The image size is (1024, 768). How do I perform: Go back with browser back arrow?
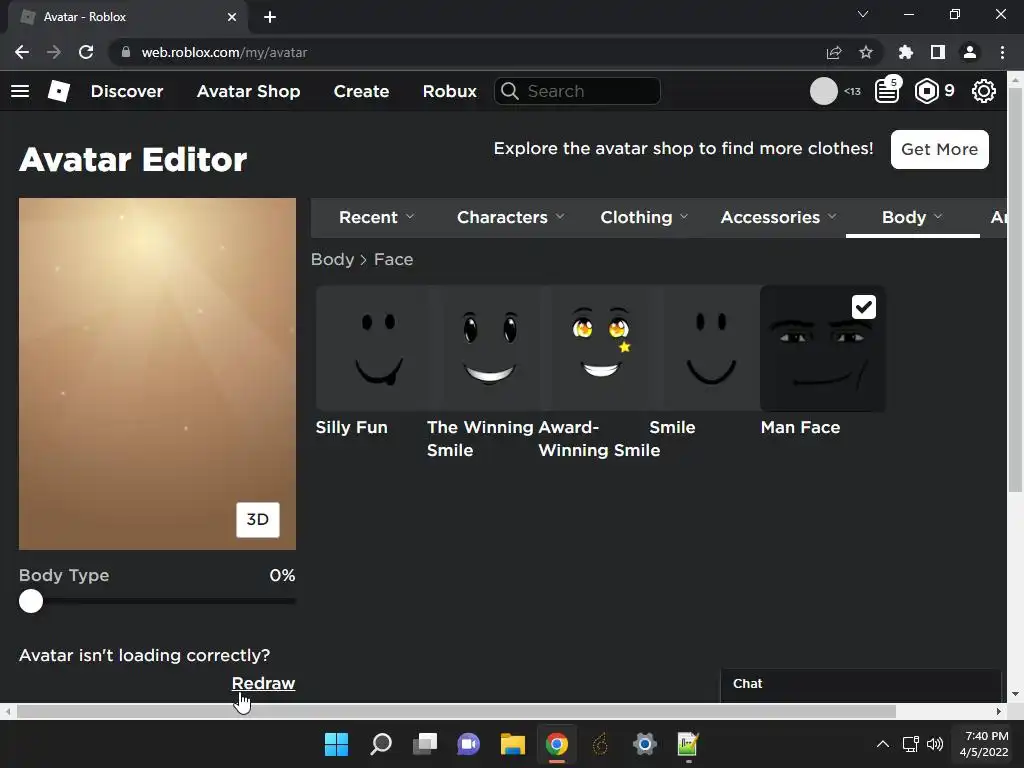pyautogui.click(x=22, y=52)
